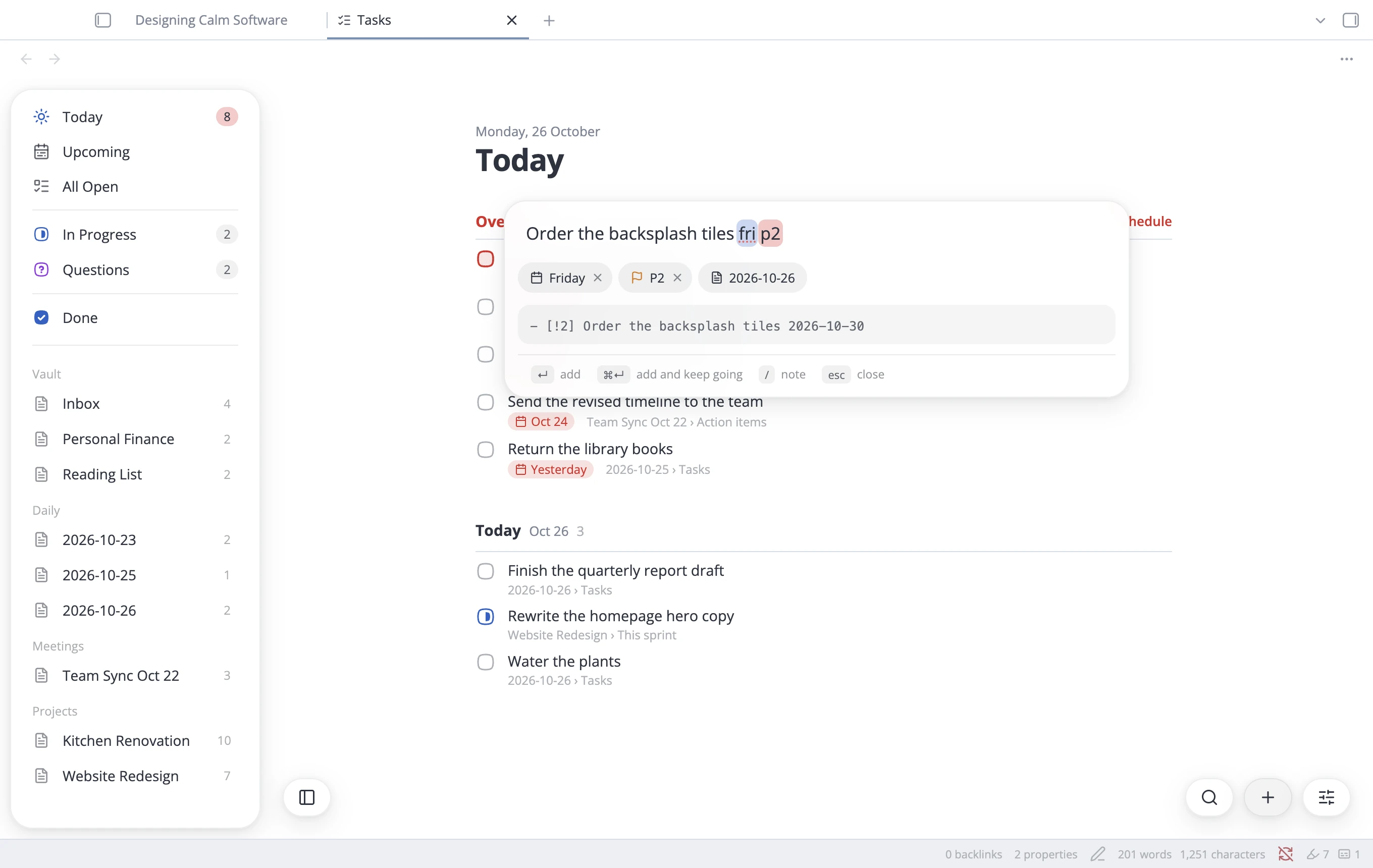Toggle status of Rewrite homepage hero copy
The width and height of the screenshot is (1373, 868).
(485, 617)
